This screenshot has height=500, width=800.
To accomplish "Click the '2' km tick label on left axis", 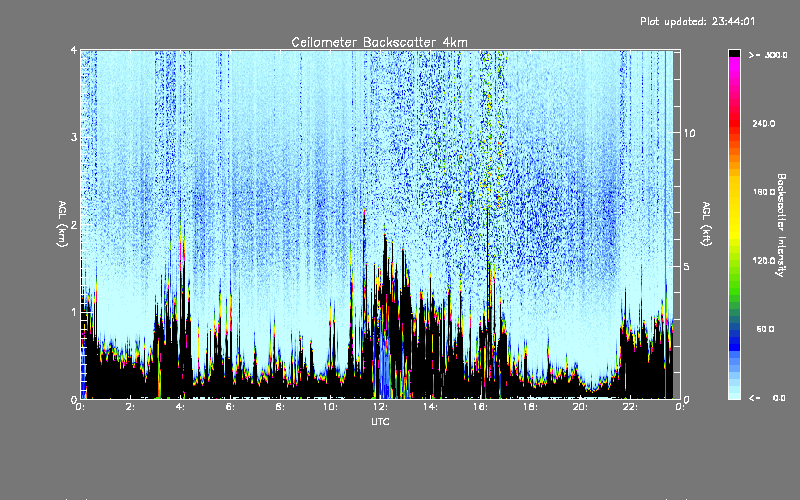I will tap(74, 224).
